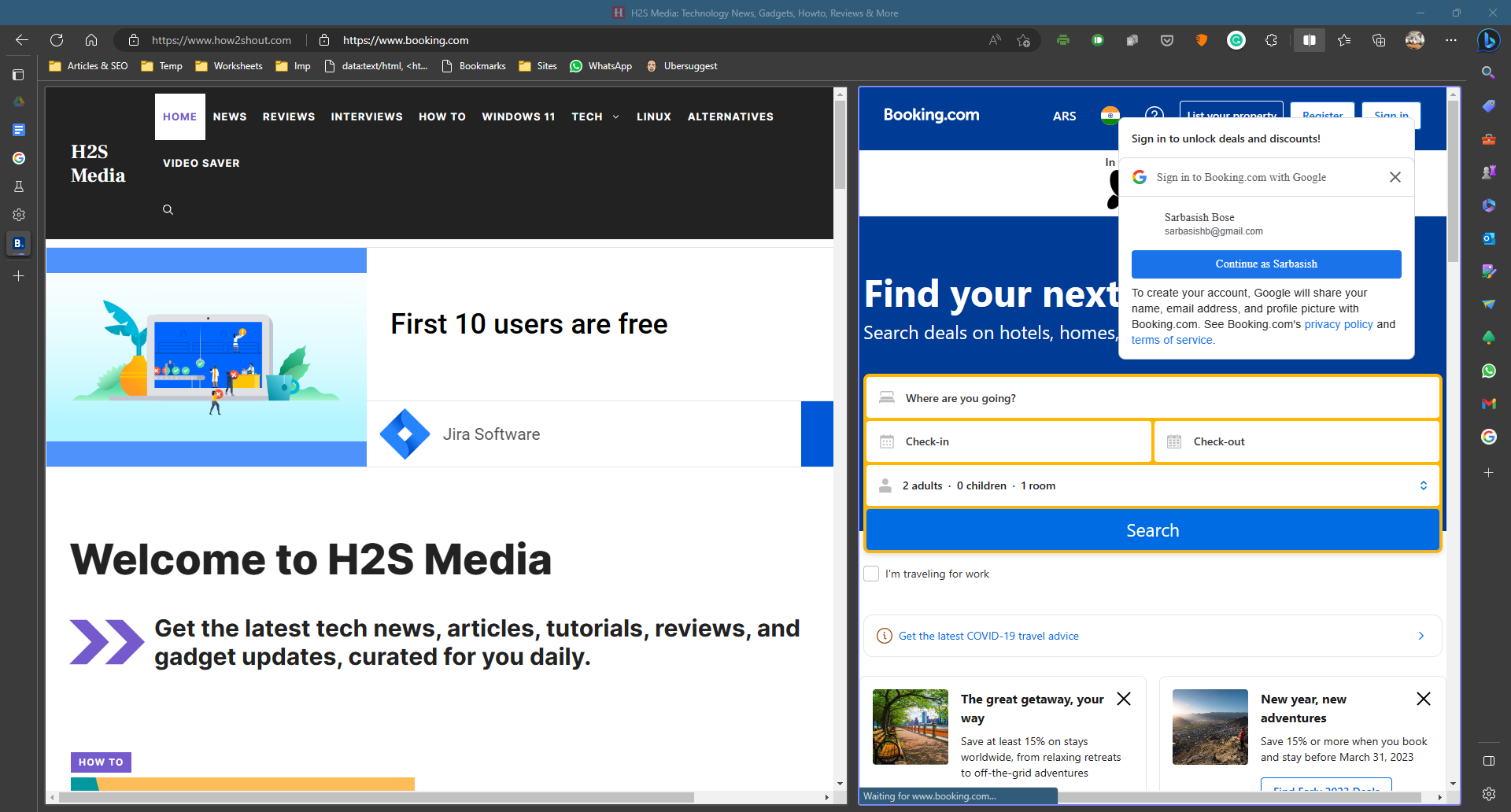Dismiss the Google sign-in popup

pos(1395,177)
